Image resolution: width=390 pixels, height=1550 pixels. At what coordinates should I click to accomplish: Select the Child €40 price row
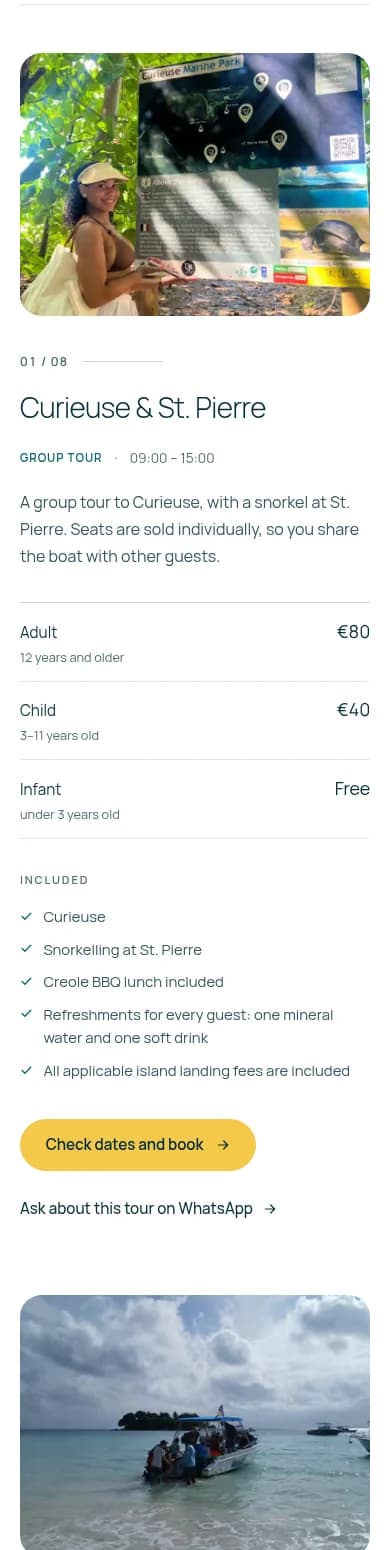(195, 721)
